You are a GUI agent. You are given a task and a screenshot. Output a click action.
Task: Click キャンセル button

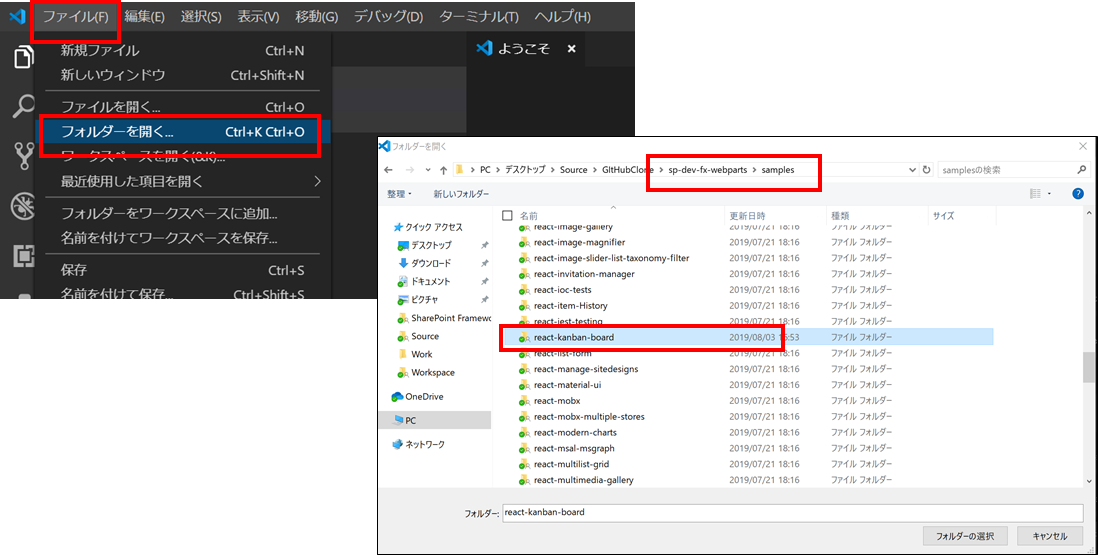click(x=1050, y=536)
